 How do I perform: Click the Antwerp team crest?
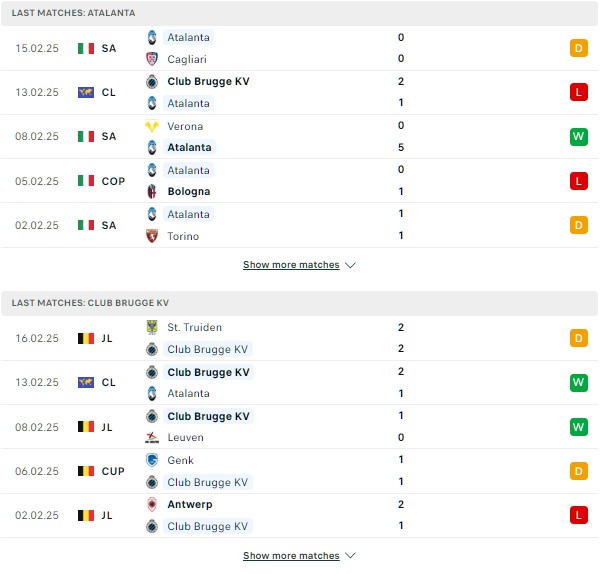[152, 504]
